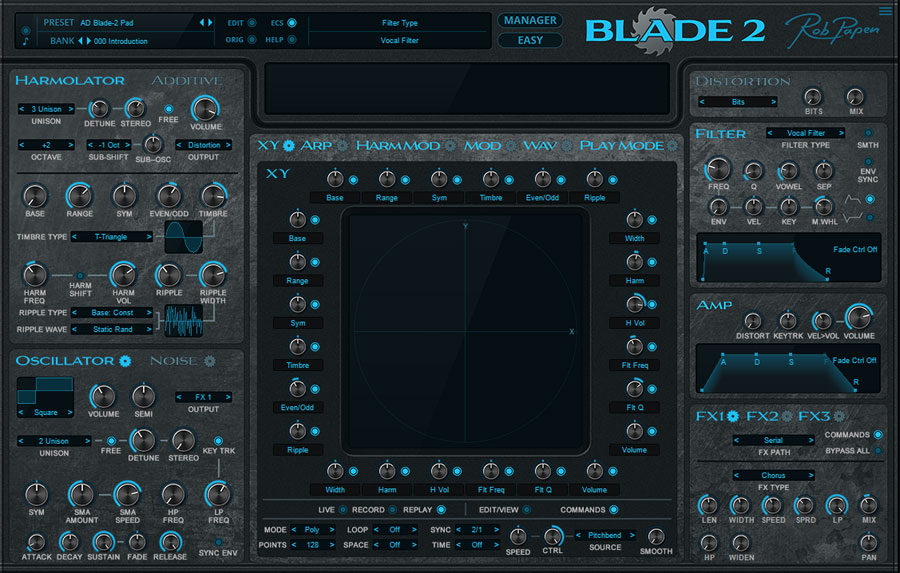
Task: Switch to the ARP tab
Action: [x=316, y=145]
